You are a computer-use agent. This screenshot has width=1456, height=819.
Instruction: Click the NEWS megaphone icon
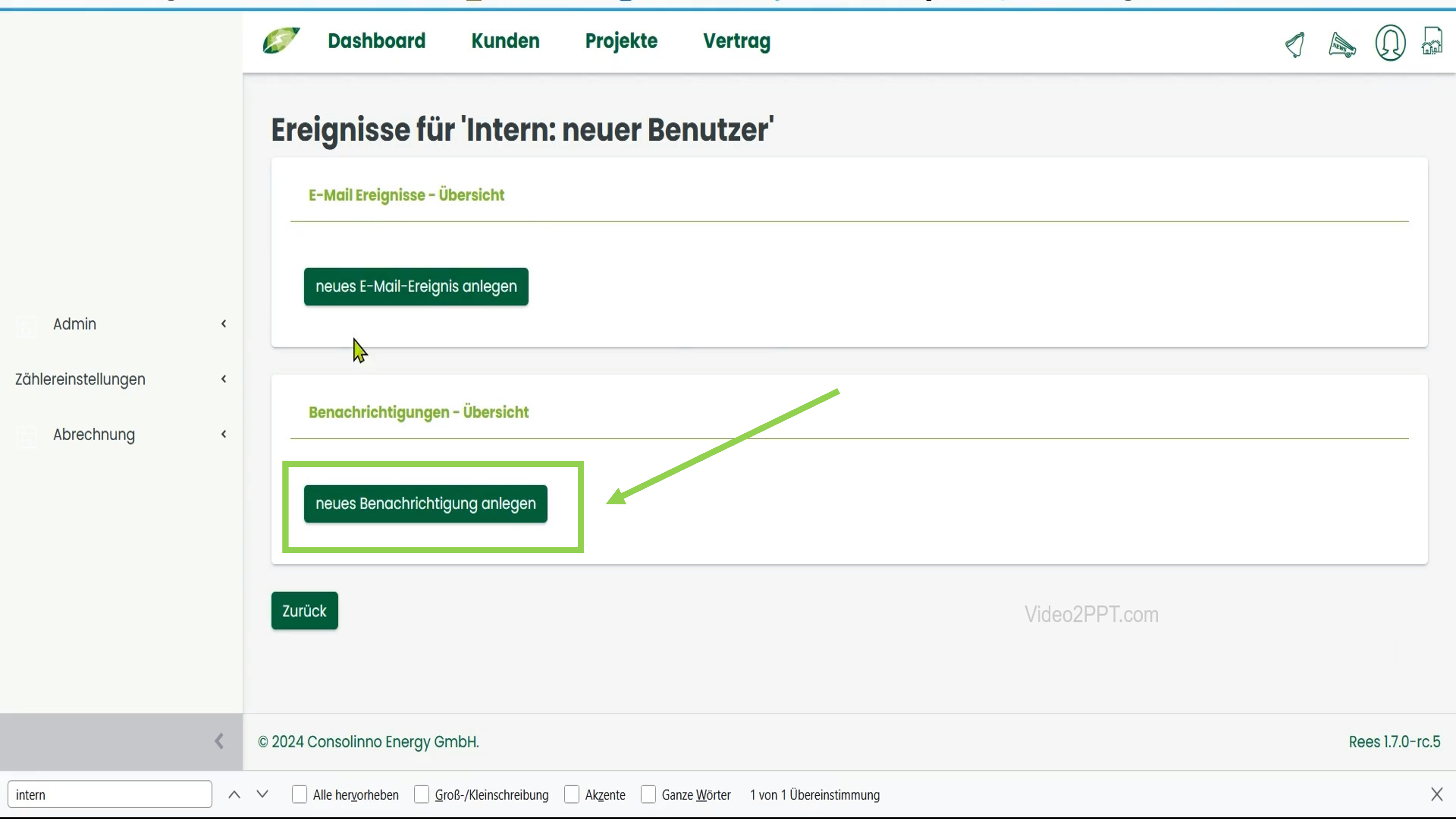1342,45
